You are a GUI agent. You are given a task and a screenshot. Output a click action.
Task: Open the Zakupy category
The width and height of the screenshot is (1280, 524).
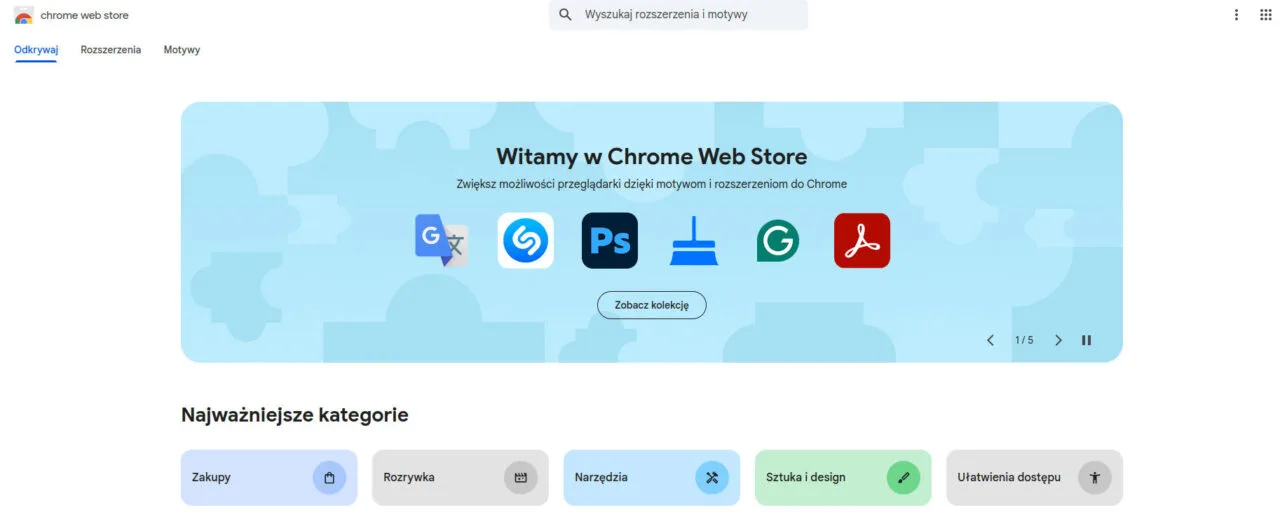pyautogui.click(x=269, y=477)
